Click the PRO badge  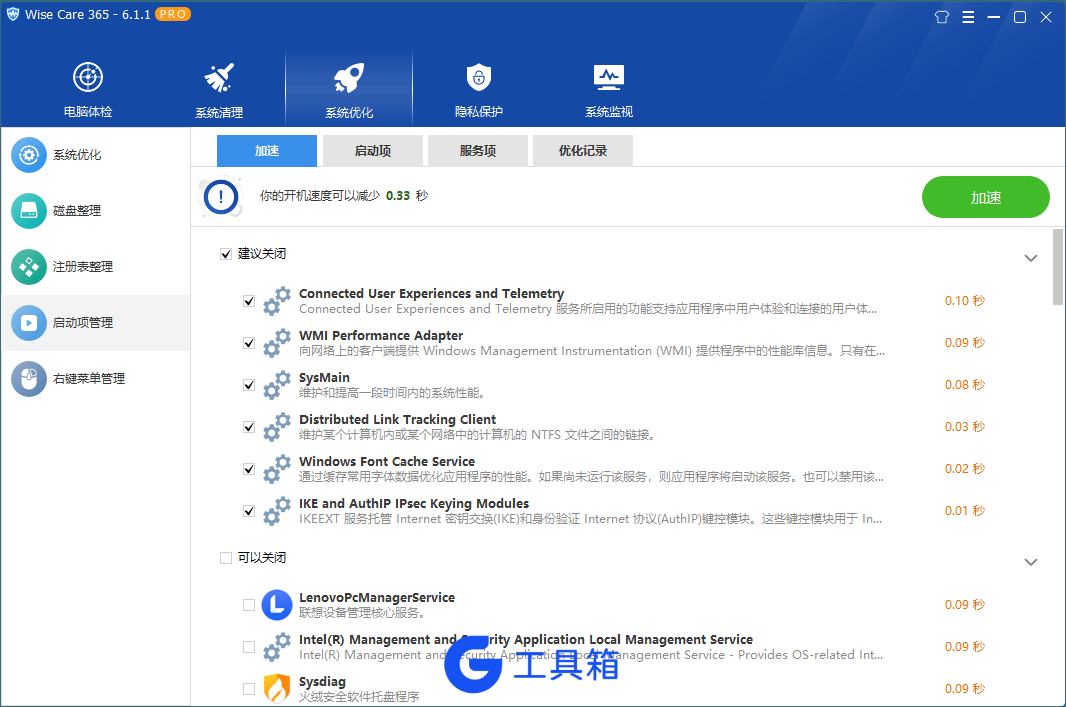173,14
